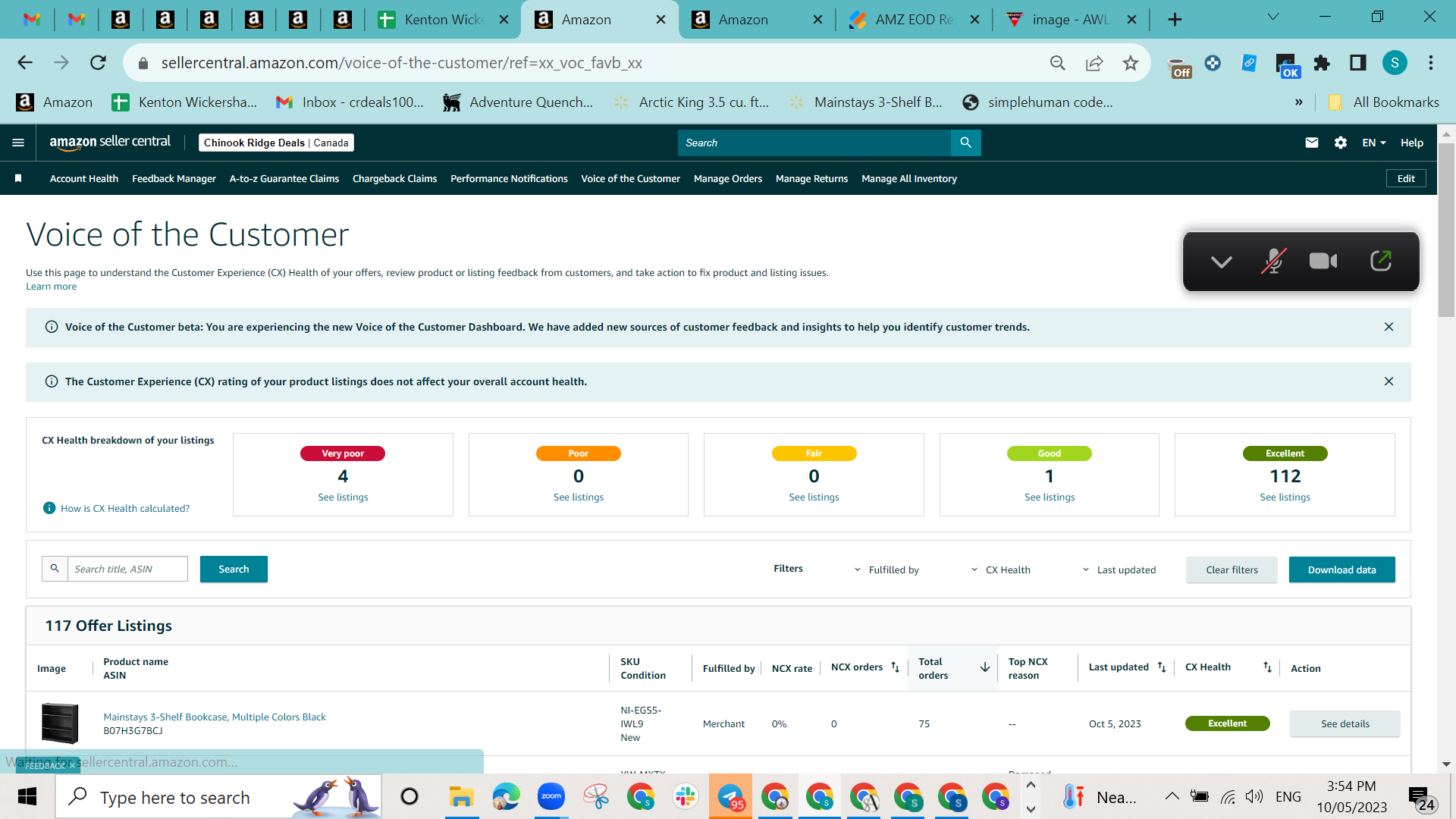Open Manage Orders in the nav bar

pos(728,178)
